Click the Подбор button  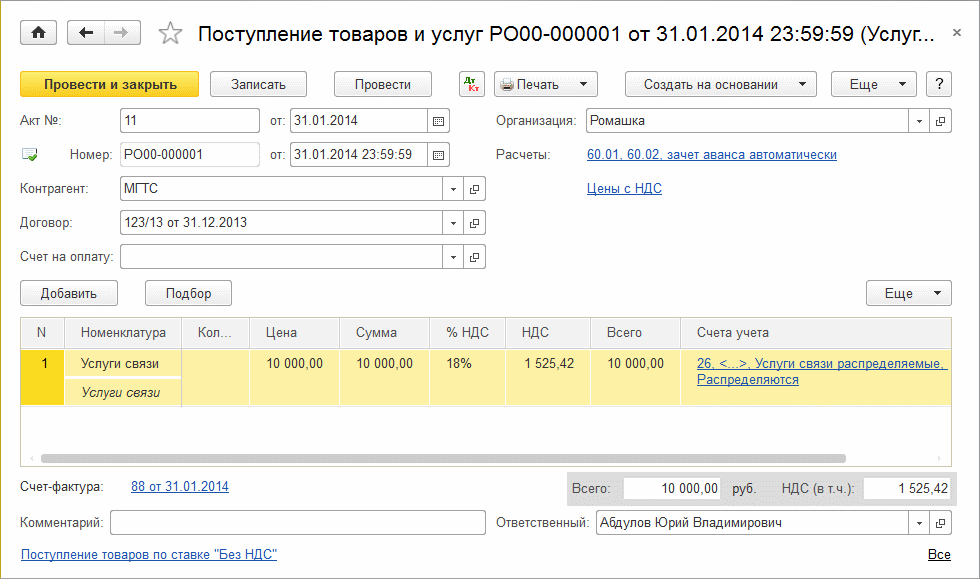(189, 293)
